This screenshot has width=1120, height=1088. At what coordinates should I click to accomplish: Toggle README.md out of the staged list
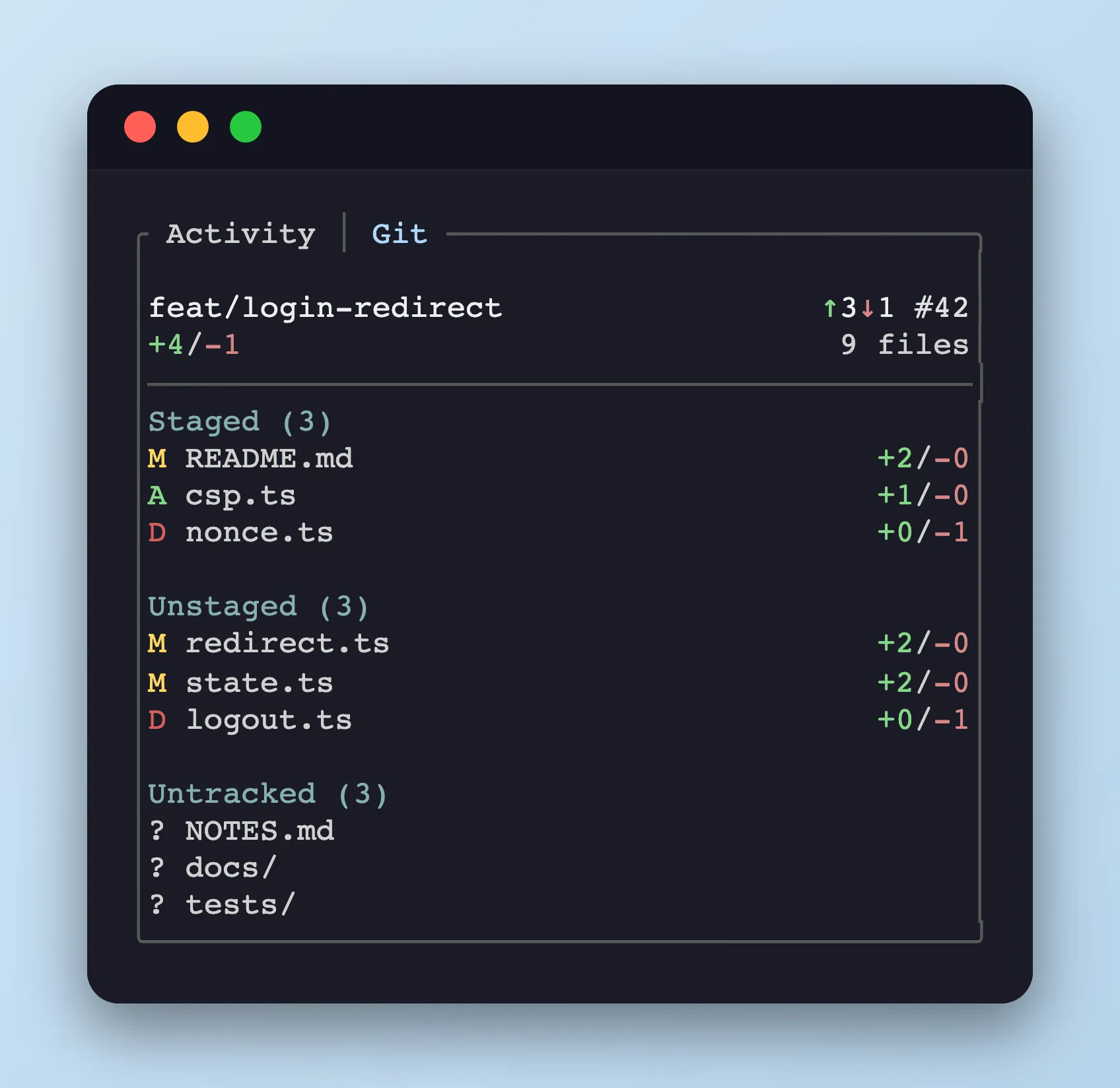(x=269, y=458)
